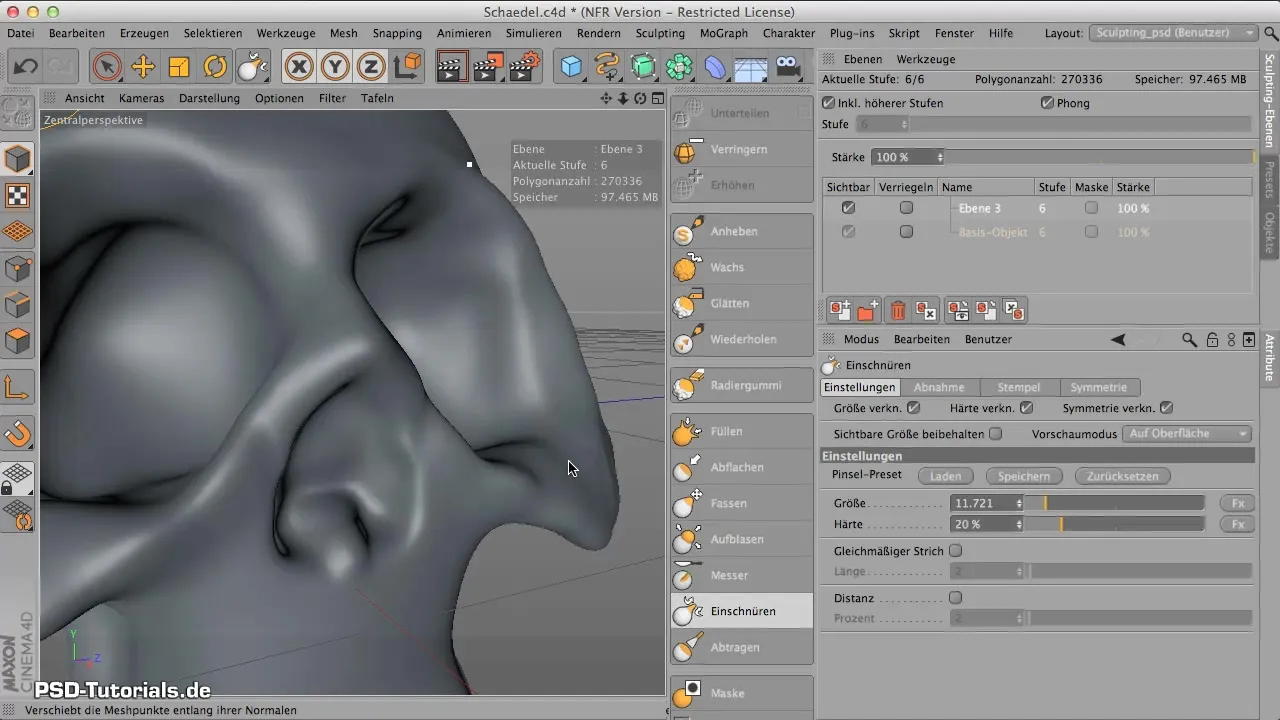Toggle Härte verkn. checkbox
This screenshot has width=1280, height=720.
pos(1027,408)
